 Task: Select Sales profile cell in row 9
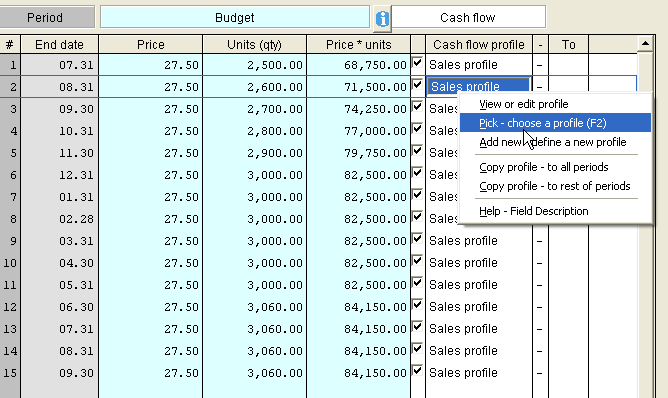479,241
